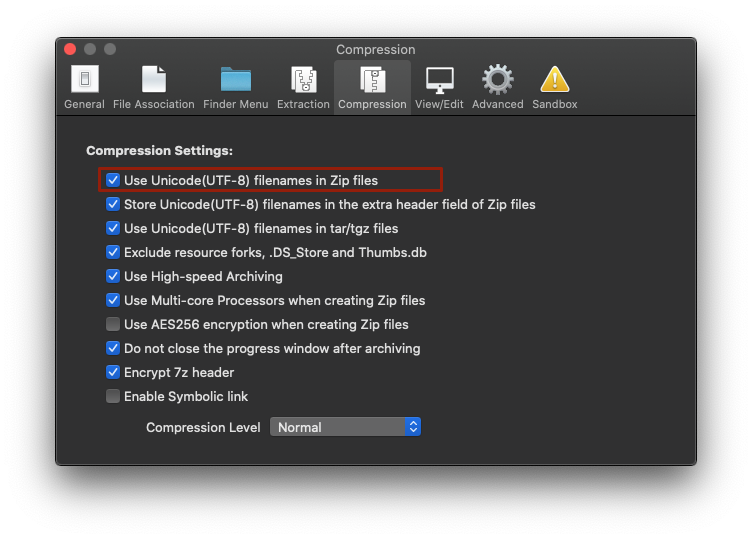752x539 pixels.
Task: Uncheck Encrypt 7z header
Action: [113, 372]
